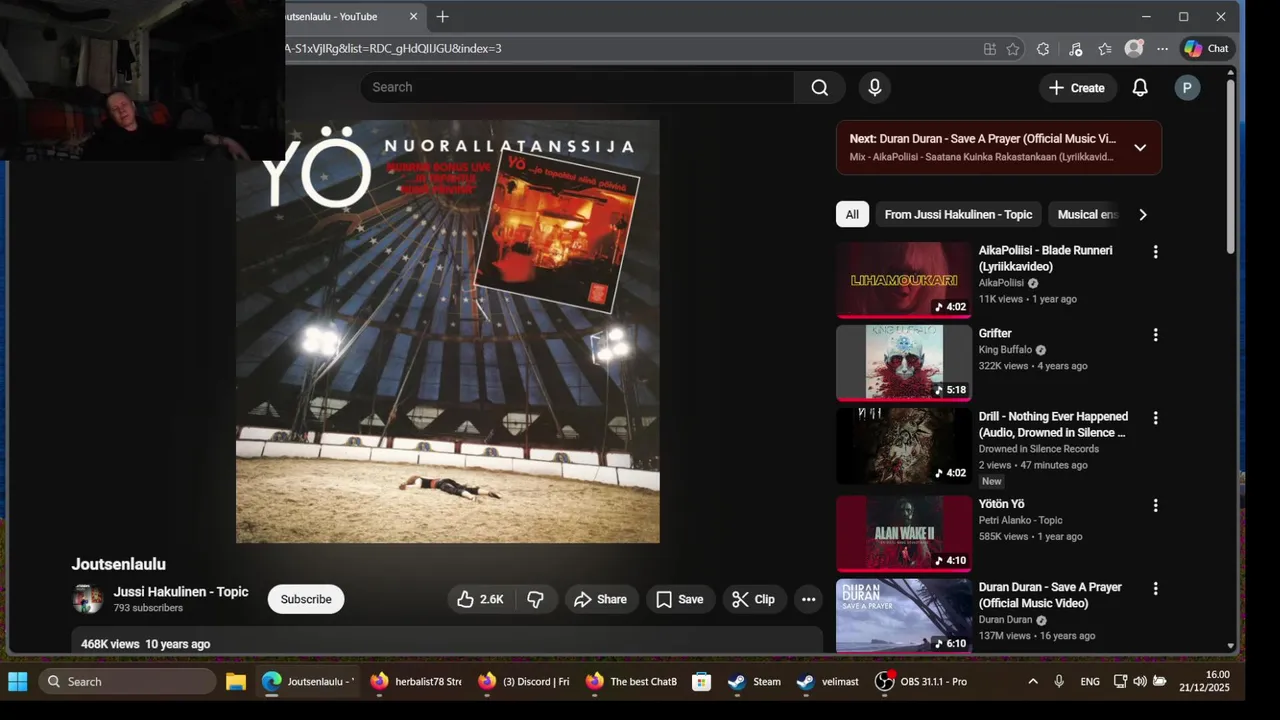Click the Joutsenlaulu album art player
The image size is (1280, 720).
pyautogui.click(x=448, y=332)
